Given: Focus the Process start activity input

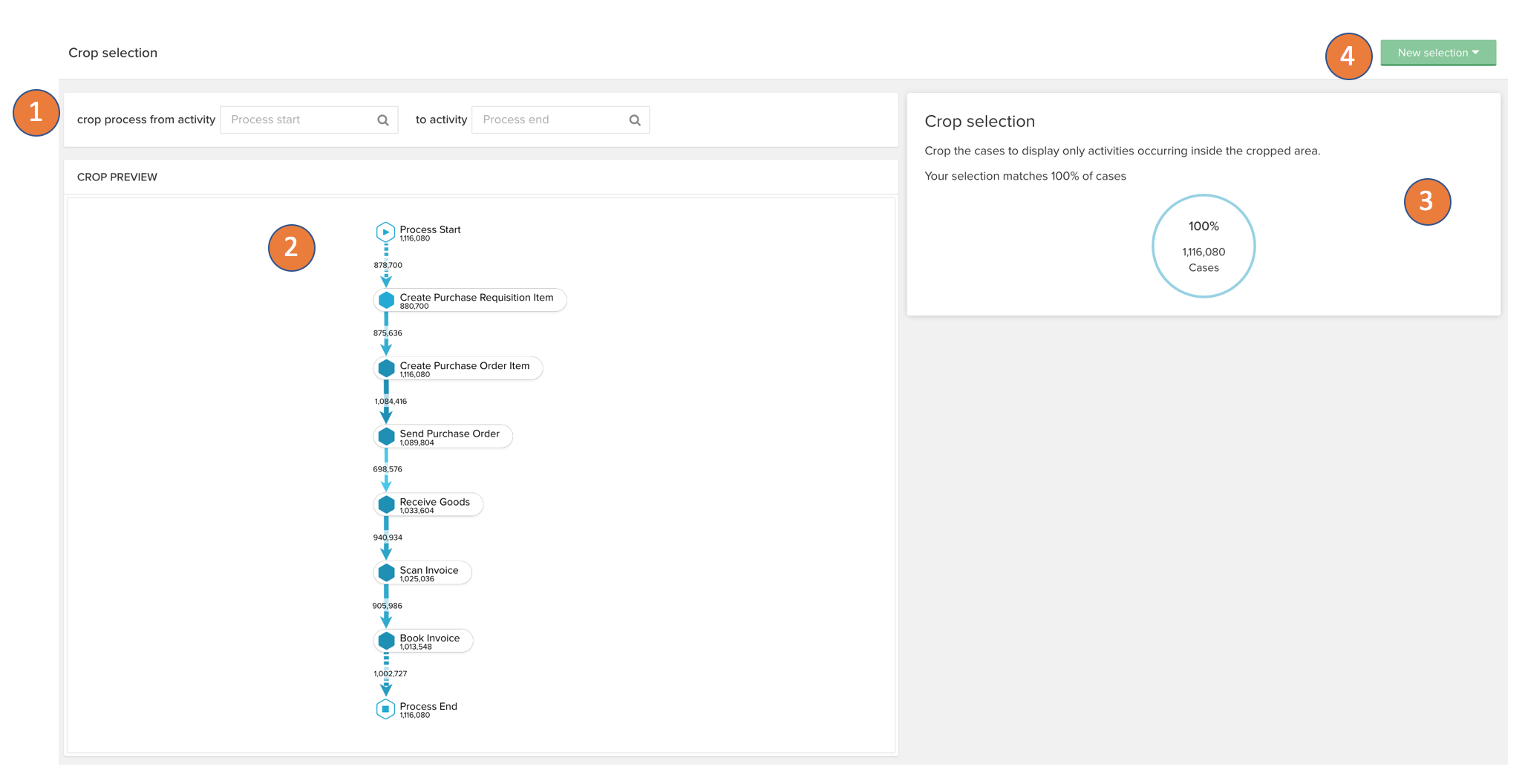Looking at the screenshot, I should pyautogui.click(x=298, y=120).
